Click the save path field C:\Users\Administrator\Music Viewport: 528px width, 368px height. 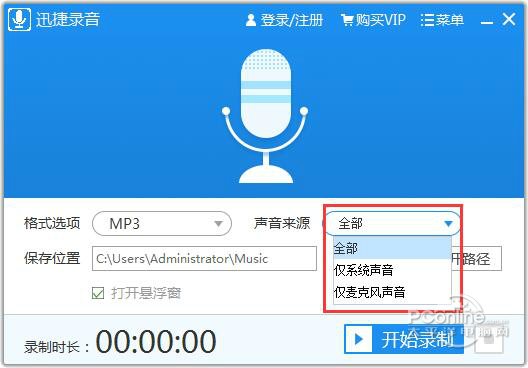204,259
